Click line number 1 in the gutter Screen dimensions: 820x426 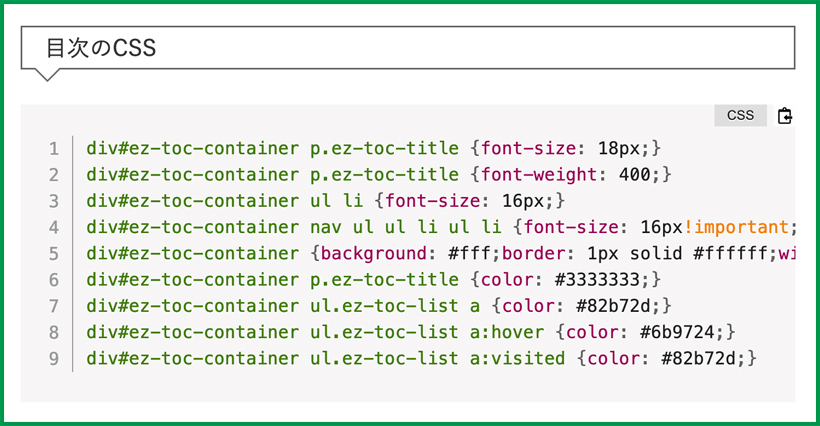54,149
